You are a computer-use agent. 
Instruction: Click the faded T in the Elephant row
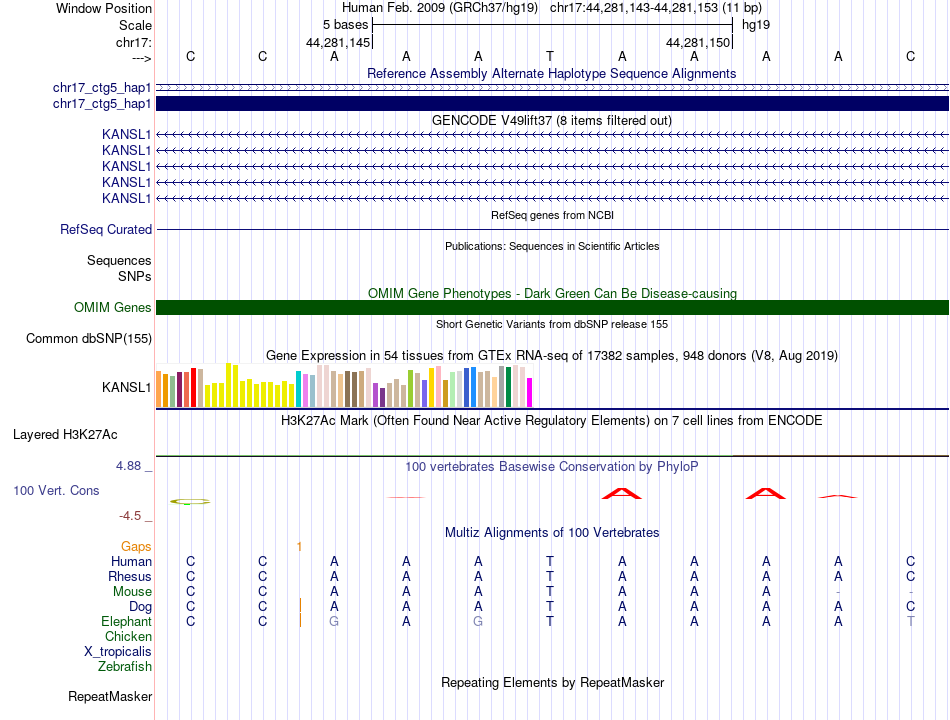pyautogui.click(x=910, y=621)
